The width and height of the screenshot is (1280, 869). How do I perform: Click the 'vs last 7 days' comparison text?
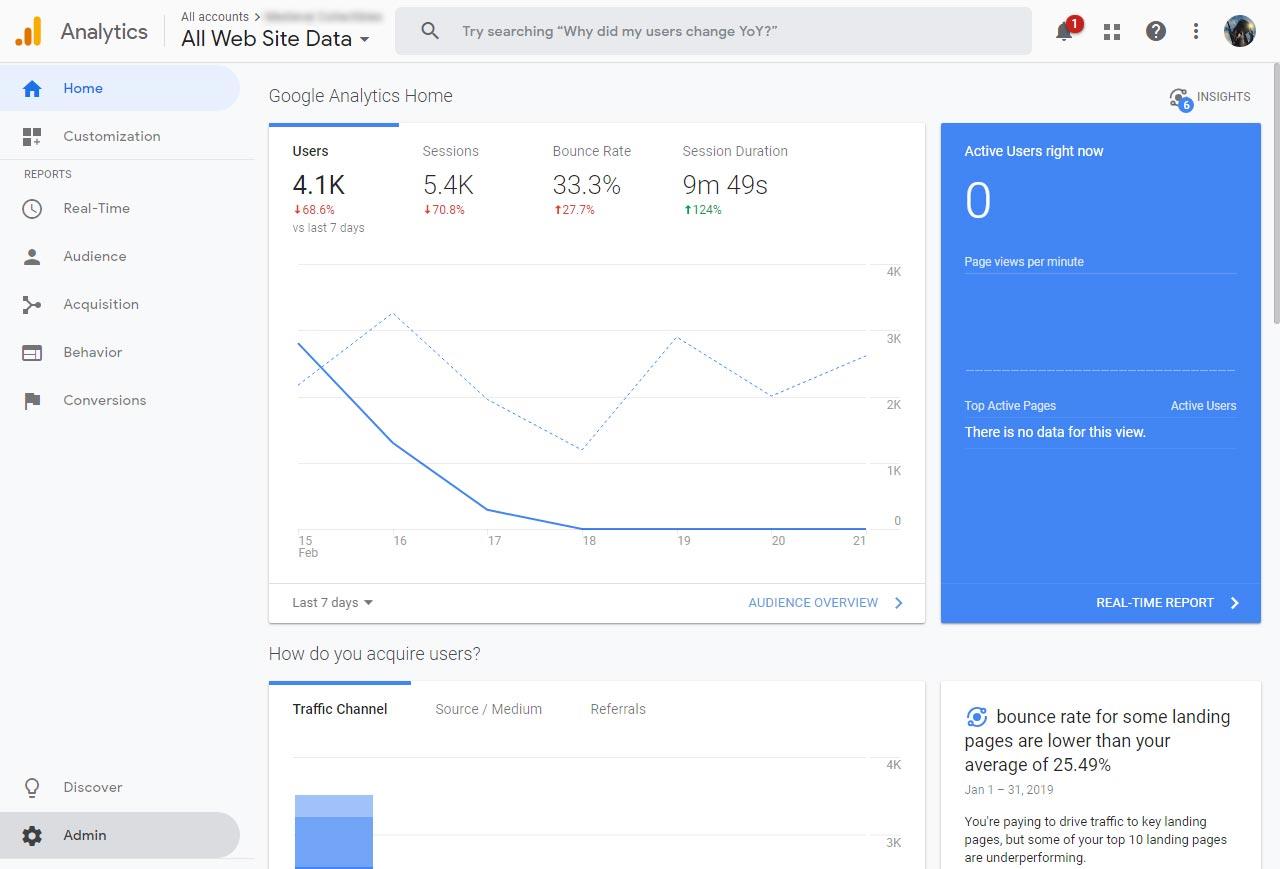point(328,228)
